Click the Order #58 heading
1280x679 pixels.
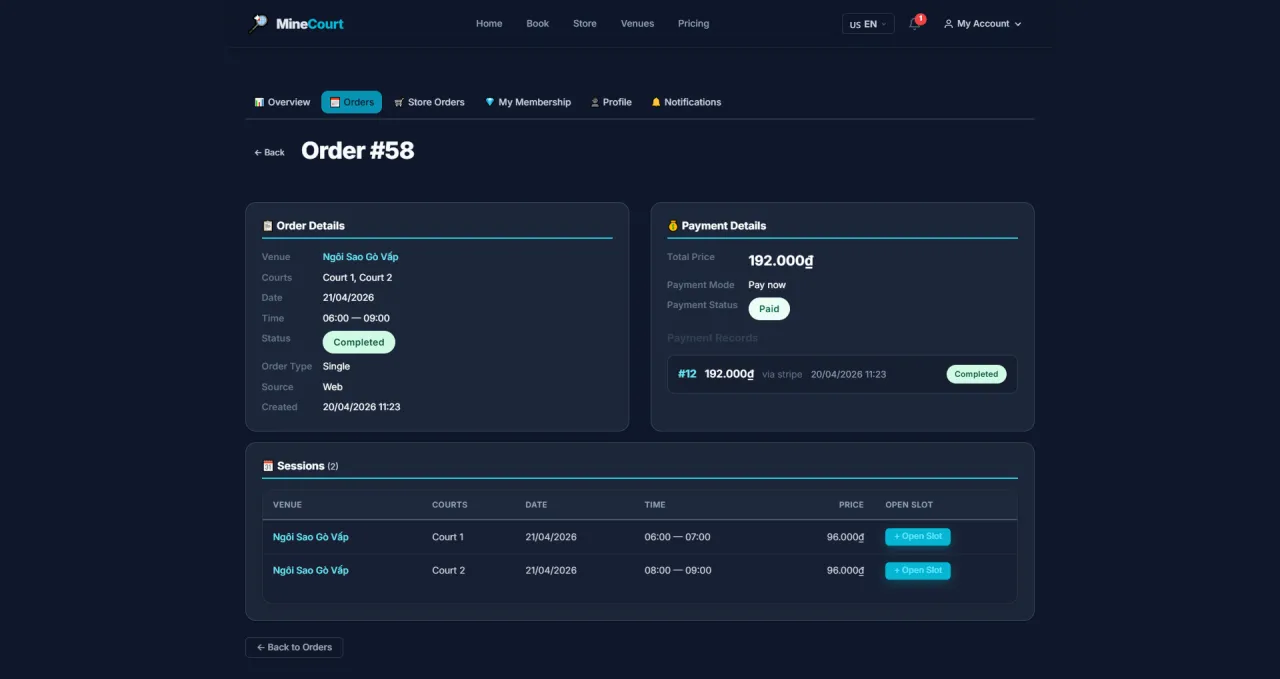(358, 151)
